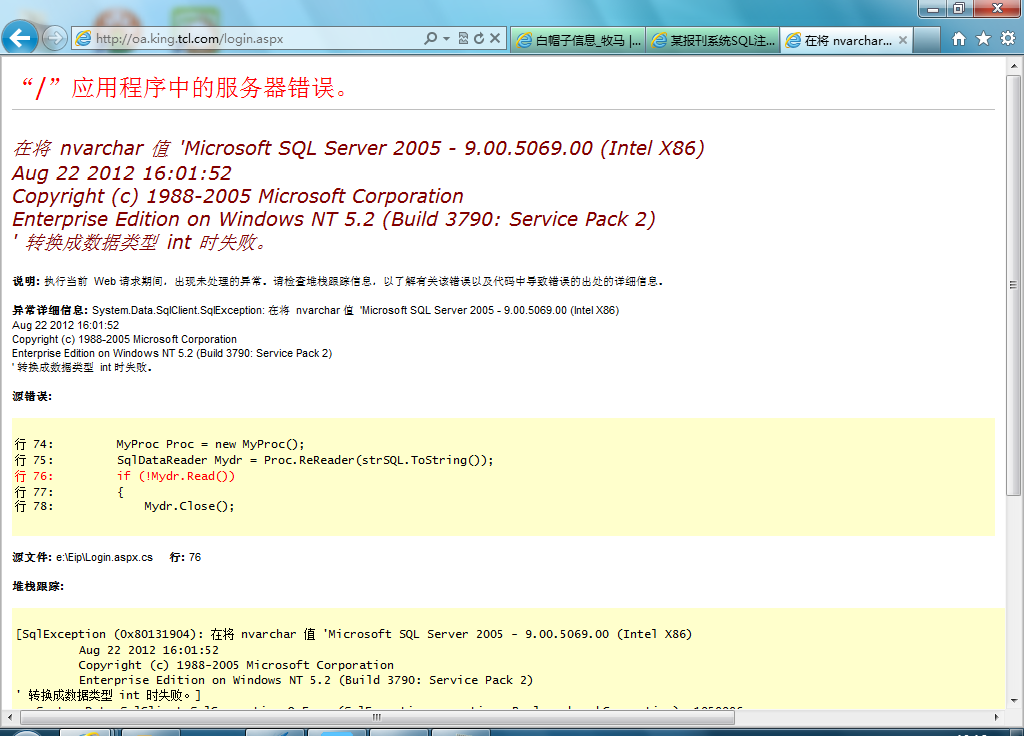Click the source file path e:\Eip\Login.aspx.cs
Viewport: 1024px width, 736px height.
click(x=104, y=557)
